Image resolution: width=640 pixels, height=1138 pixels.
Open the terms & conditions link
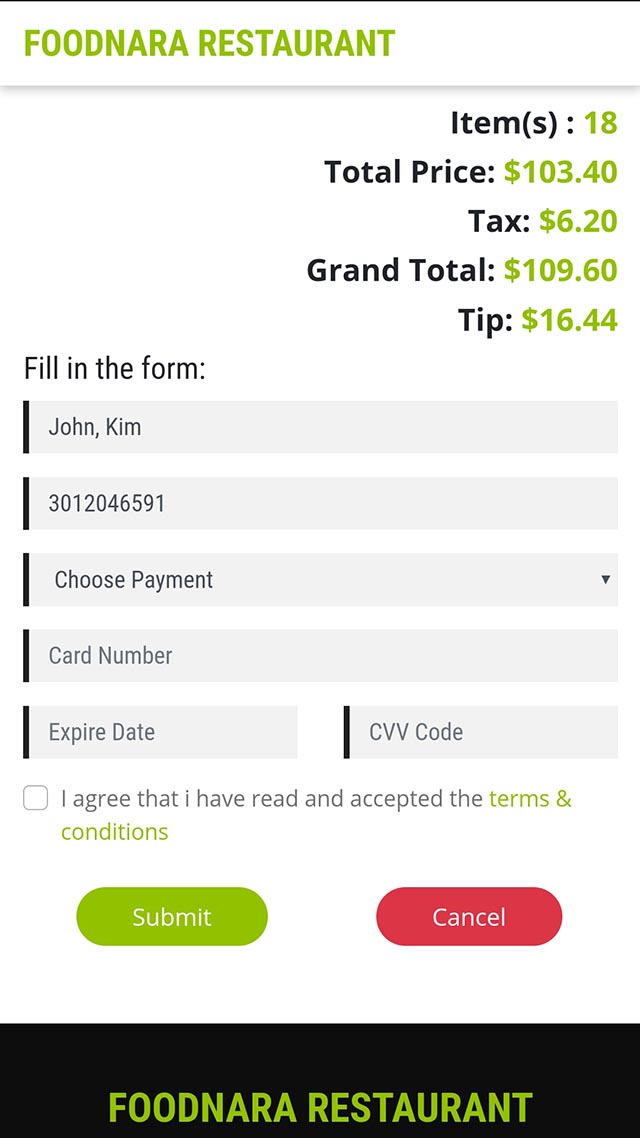[x=529, y=799]
